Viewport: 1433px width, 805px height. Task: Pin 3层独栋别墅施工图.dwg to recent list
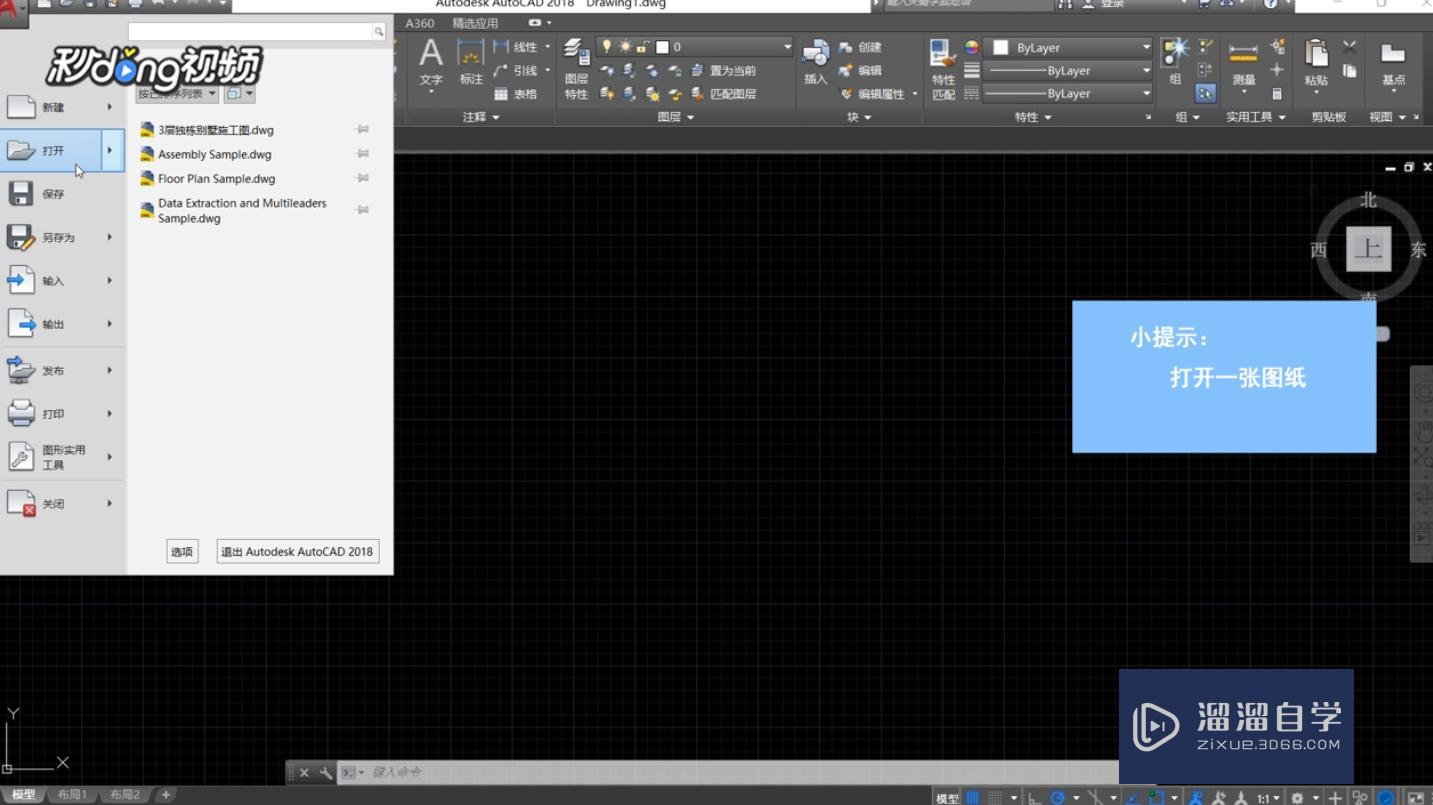363,130
